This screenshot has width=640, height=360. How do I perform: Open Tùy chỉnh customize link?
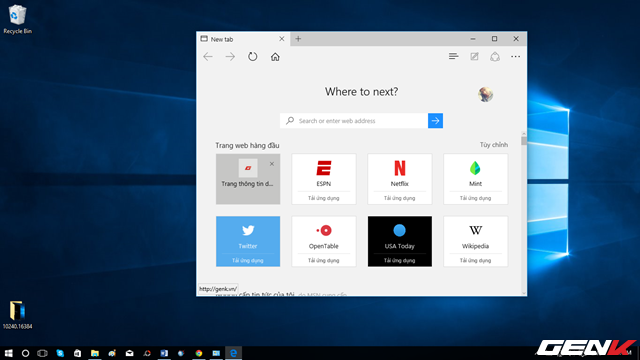(x=494, y=145)
